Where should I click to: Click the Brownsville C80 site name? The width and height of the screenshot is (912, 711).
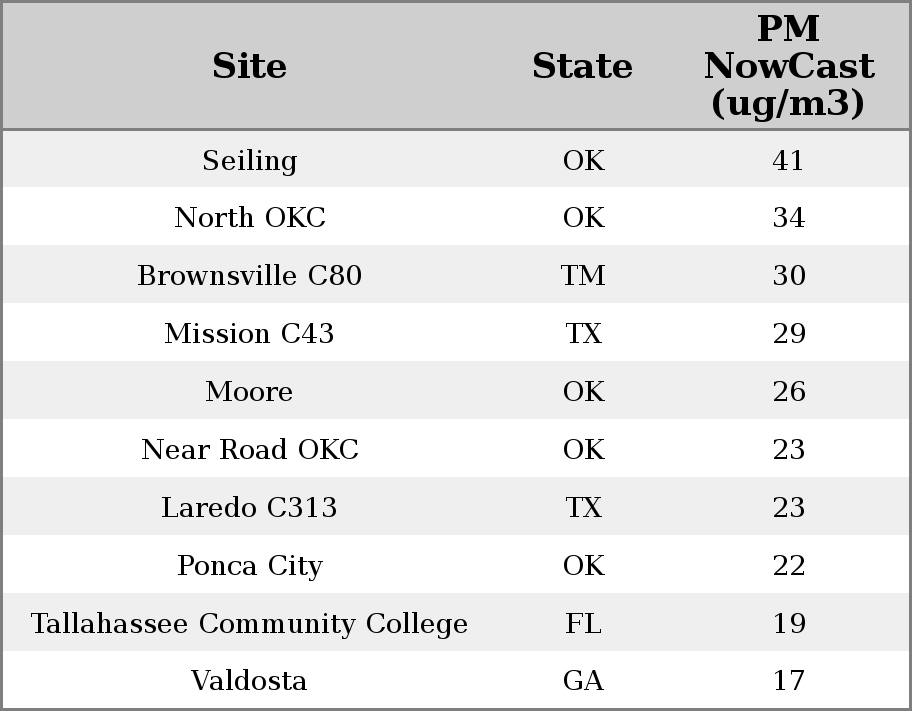coord(249,276)
